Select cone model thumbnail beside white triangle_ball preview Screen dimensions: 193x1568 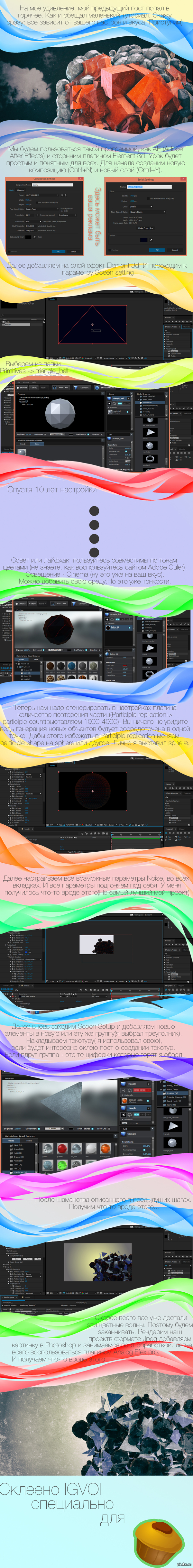(150, 432)
